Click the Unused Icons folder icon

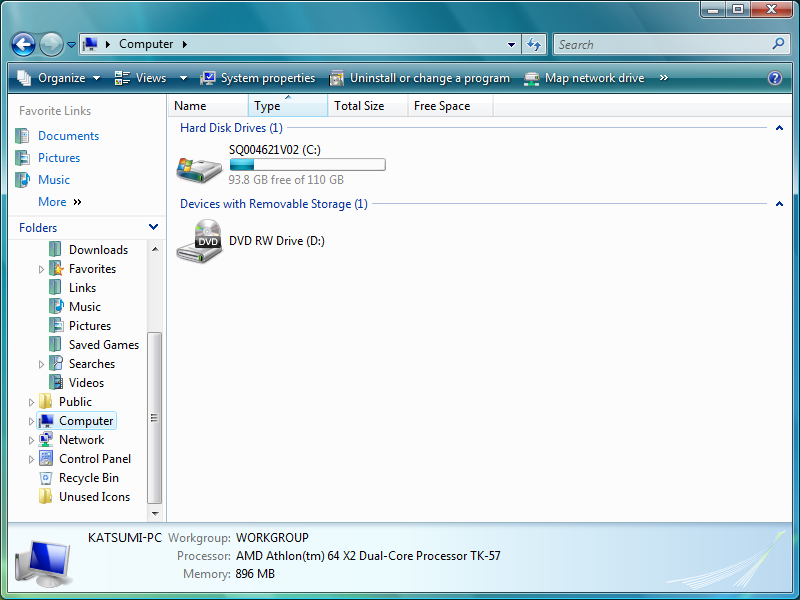pos(45,496)
